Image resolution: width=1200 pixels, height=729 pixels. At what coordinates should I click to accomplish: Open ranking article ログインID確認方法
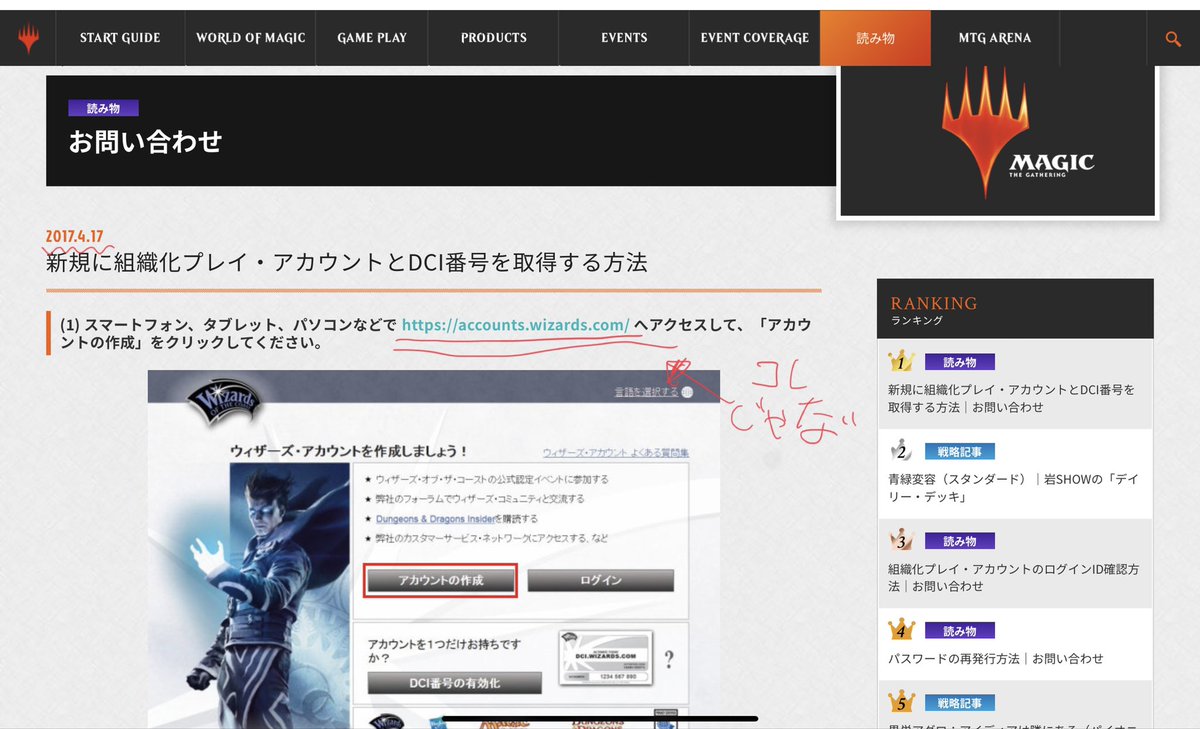tap(1014, 577)
